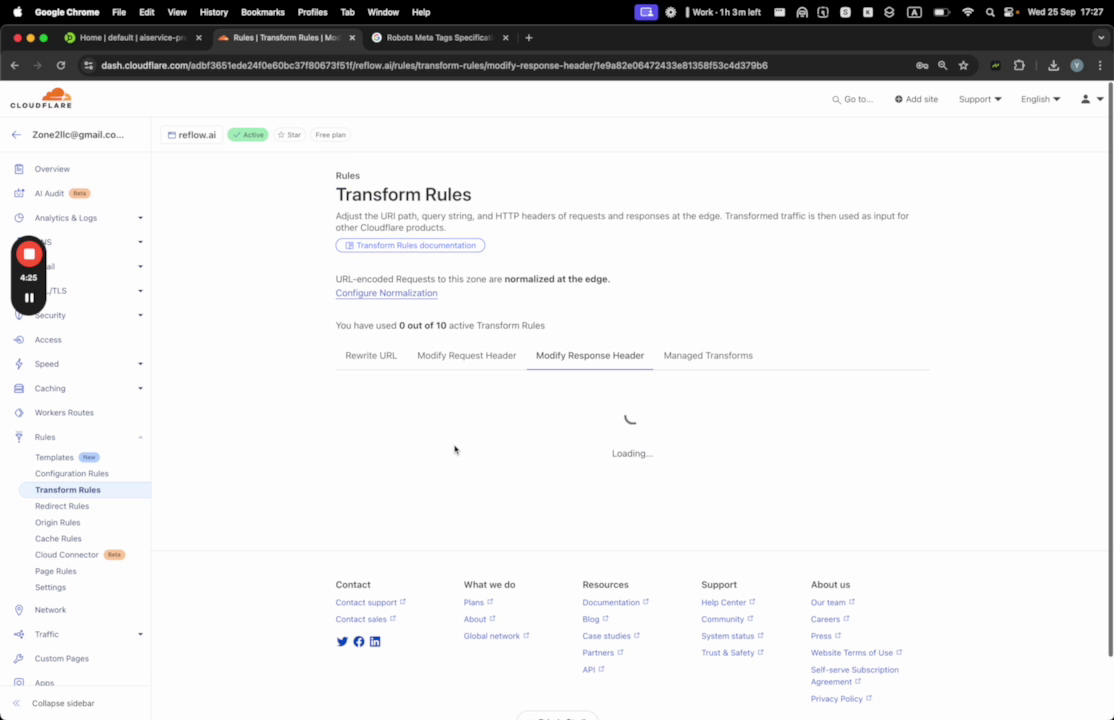Open the Configure Normalization link
The width and height of the screenshot is (1114, 720).
point(386,293)
